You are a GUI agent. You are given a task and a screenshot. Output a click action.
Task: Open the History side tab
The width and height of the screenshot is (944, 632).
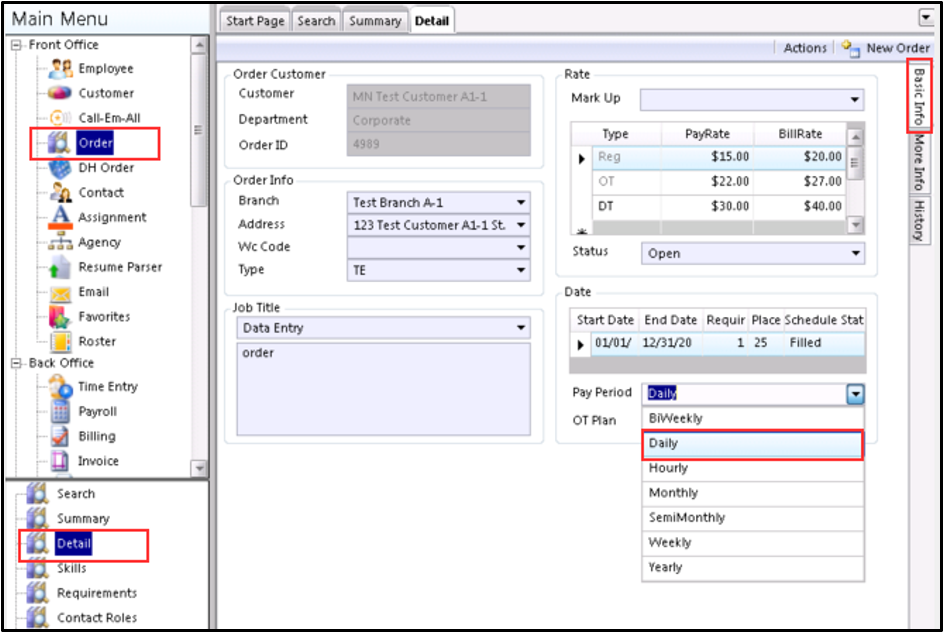coord(919,220)
